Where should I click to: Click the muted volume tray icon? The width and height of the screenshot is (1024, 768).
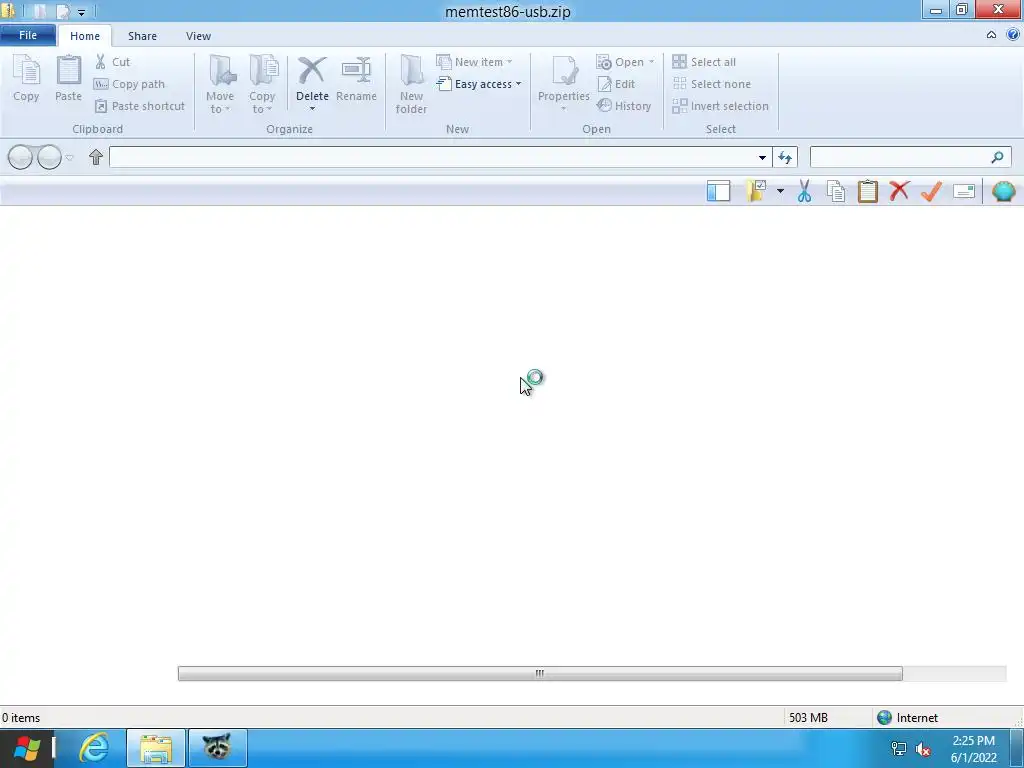coord(923,749)
